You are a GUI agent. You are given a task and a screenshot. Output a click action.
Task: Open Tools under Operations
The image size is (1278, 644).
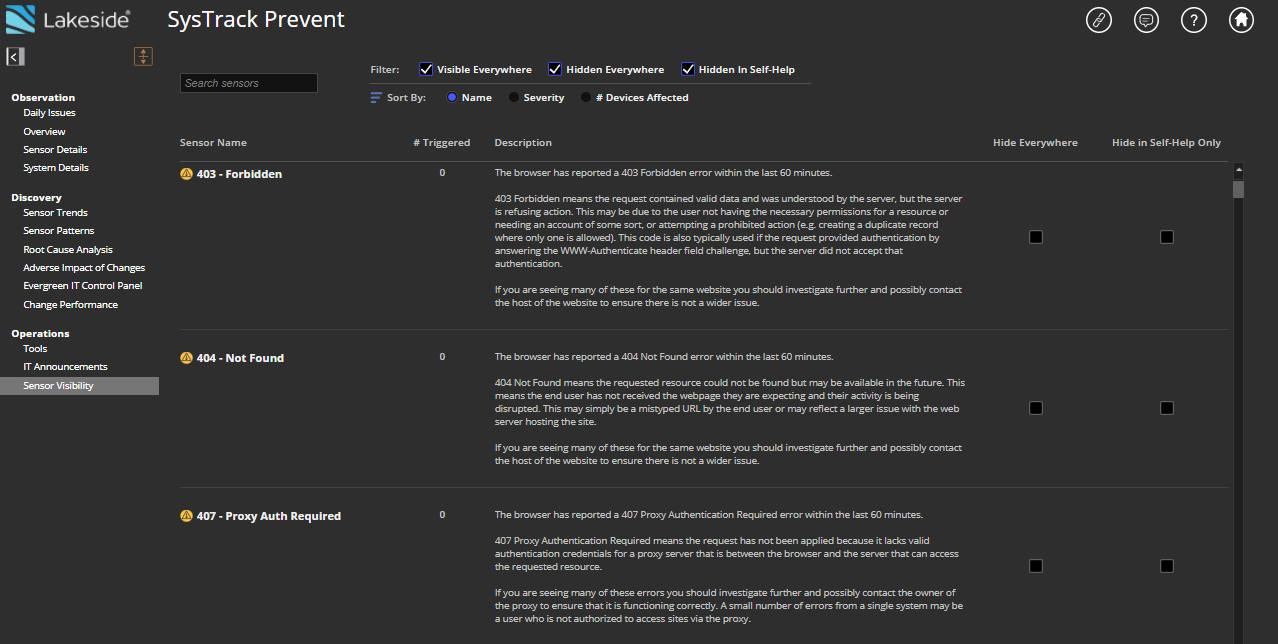(35, 349)
